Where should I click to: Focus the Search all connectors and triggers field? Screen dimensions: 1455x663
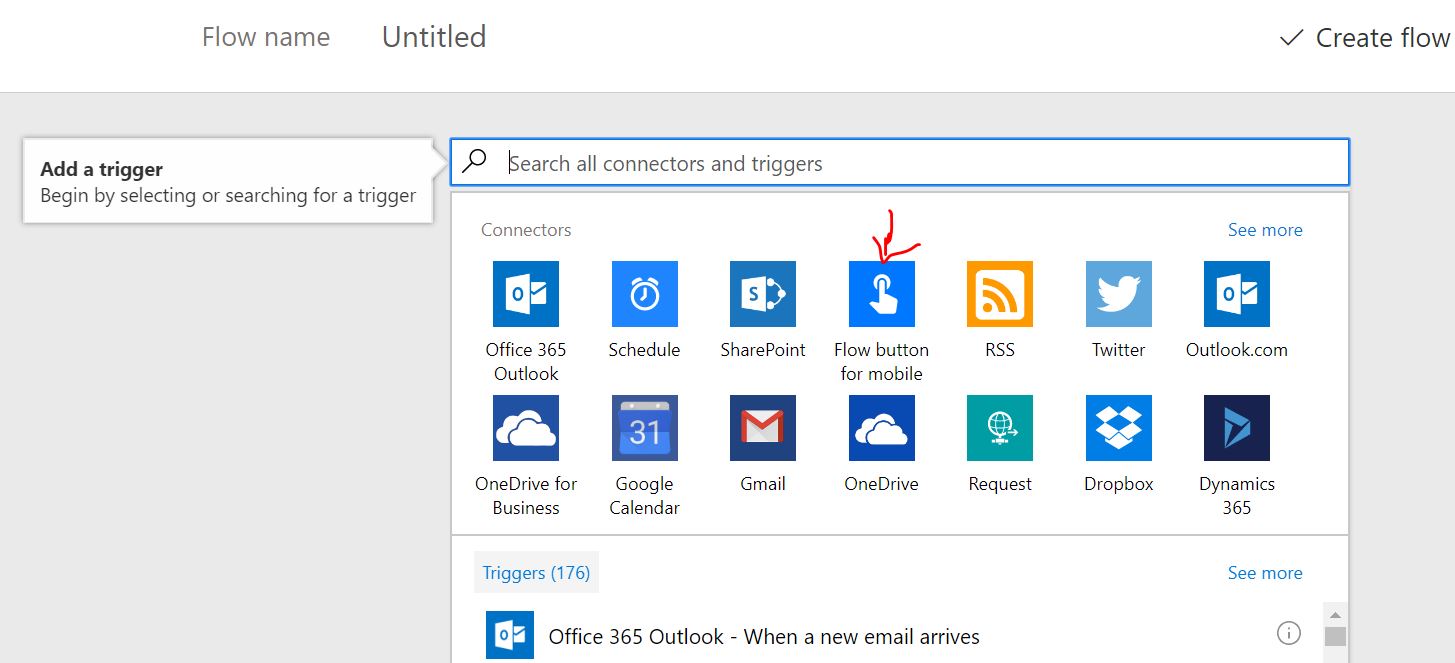pos(900,163)
